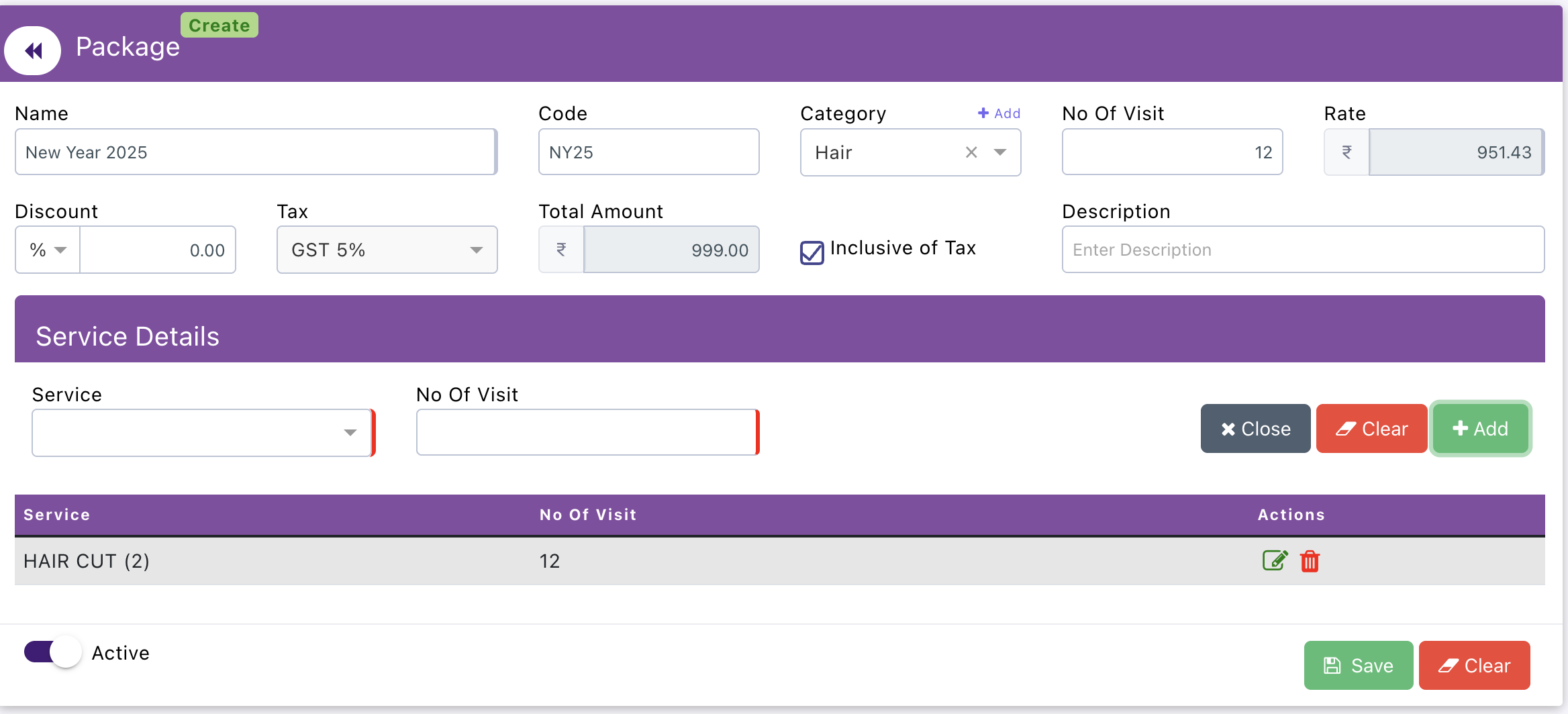Image resolution: width=1568 pixels, height=714 pixels.
Task: Click the + Add category link
Action: (x=999, y=113)
